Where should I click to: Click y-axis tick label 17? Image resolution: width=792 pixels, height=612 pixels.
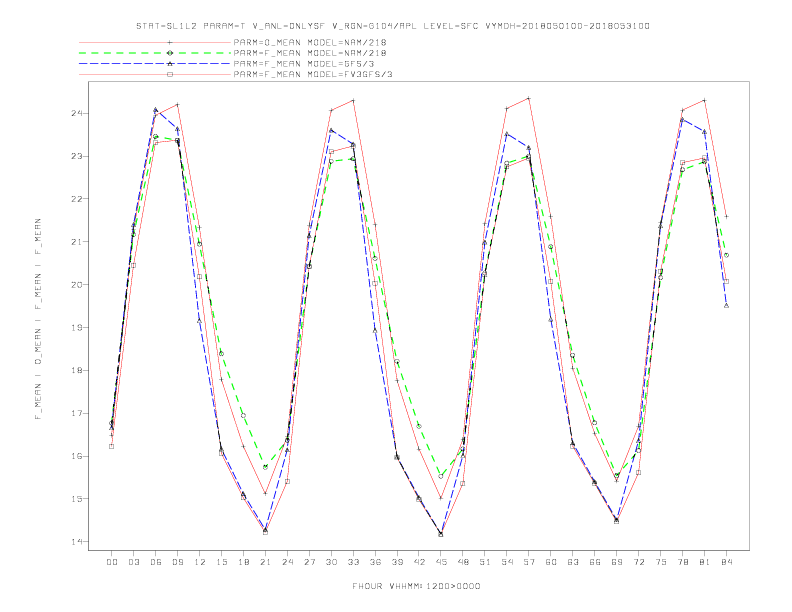pos(77,413)
